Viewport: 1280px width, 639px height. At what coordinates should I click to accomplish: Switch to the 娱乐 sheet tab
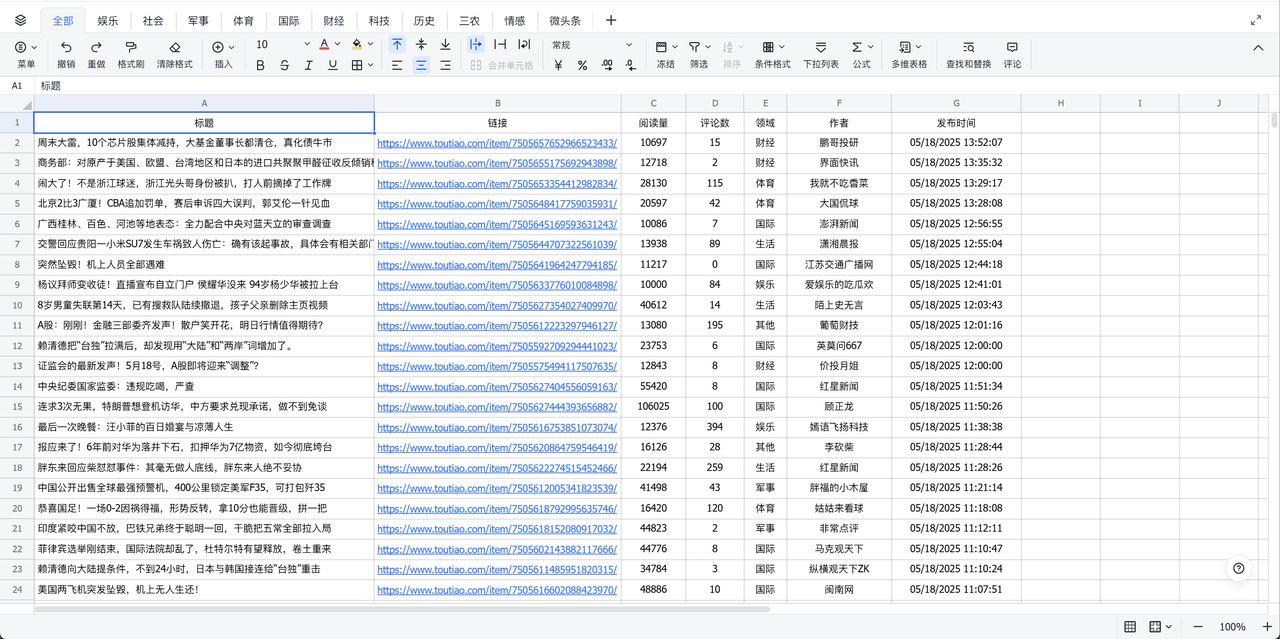click(107, 20)
